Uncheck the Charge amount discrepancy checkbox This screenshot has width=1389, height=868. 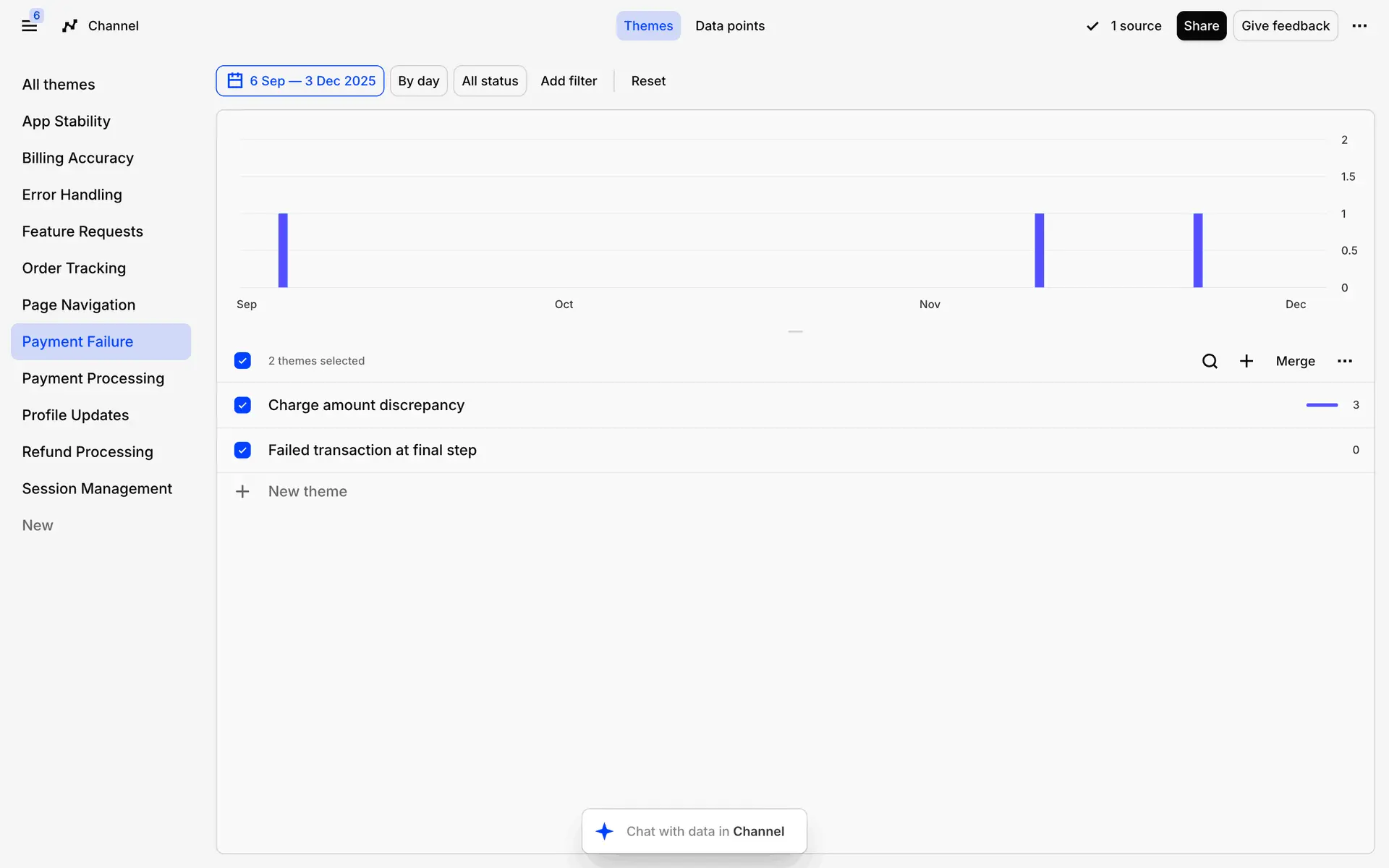pos(242,405)
